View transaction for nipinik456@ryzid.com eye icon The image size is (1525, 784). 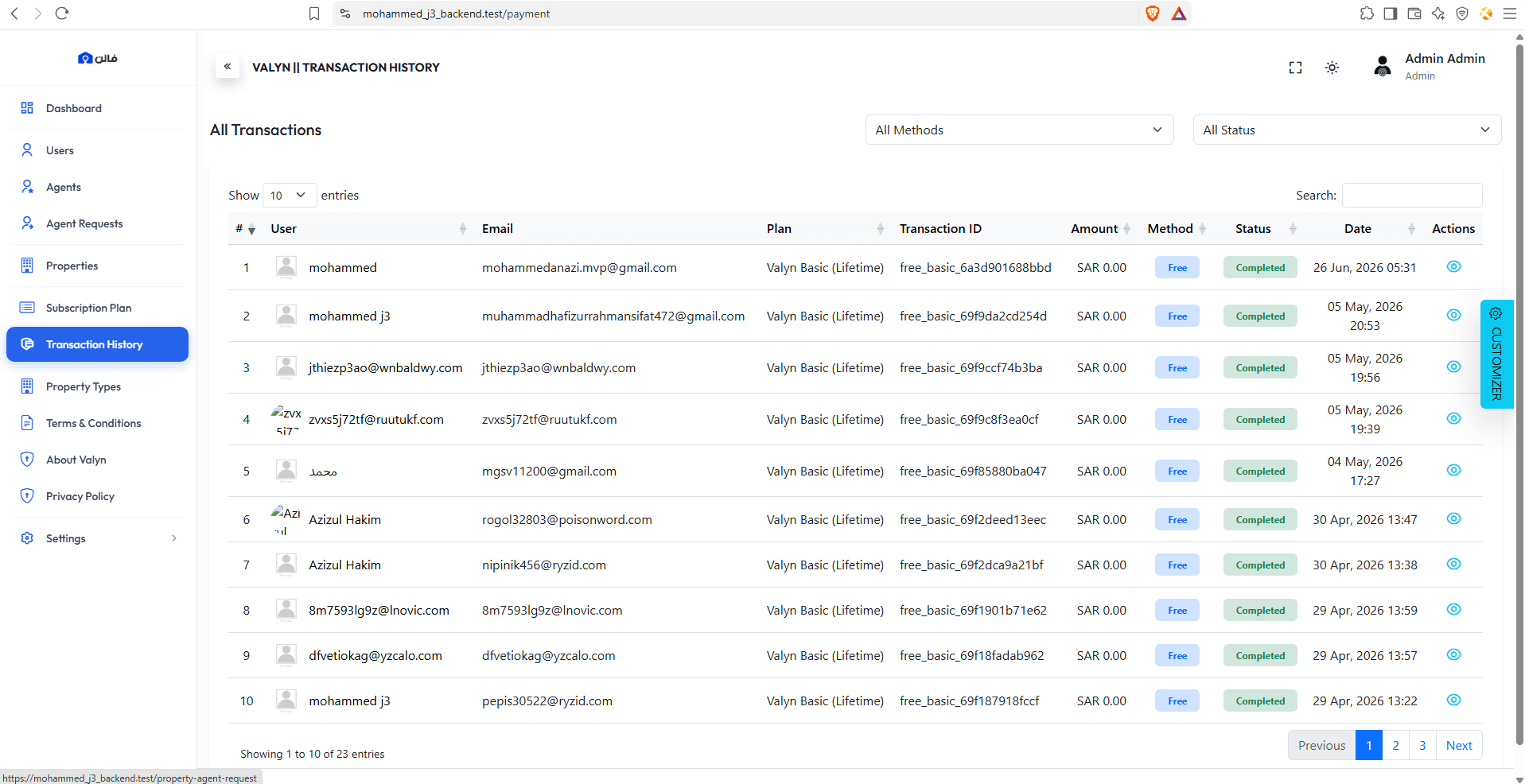click(1453, 564)
